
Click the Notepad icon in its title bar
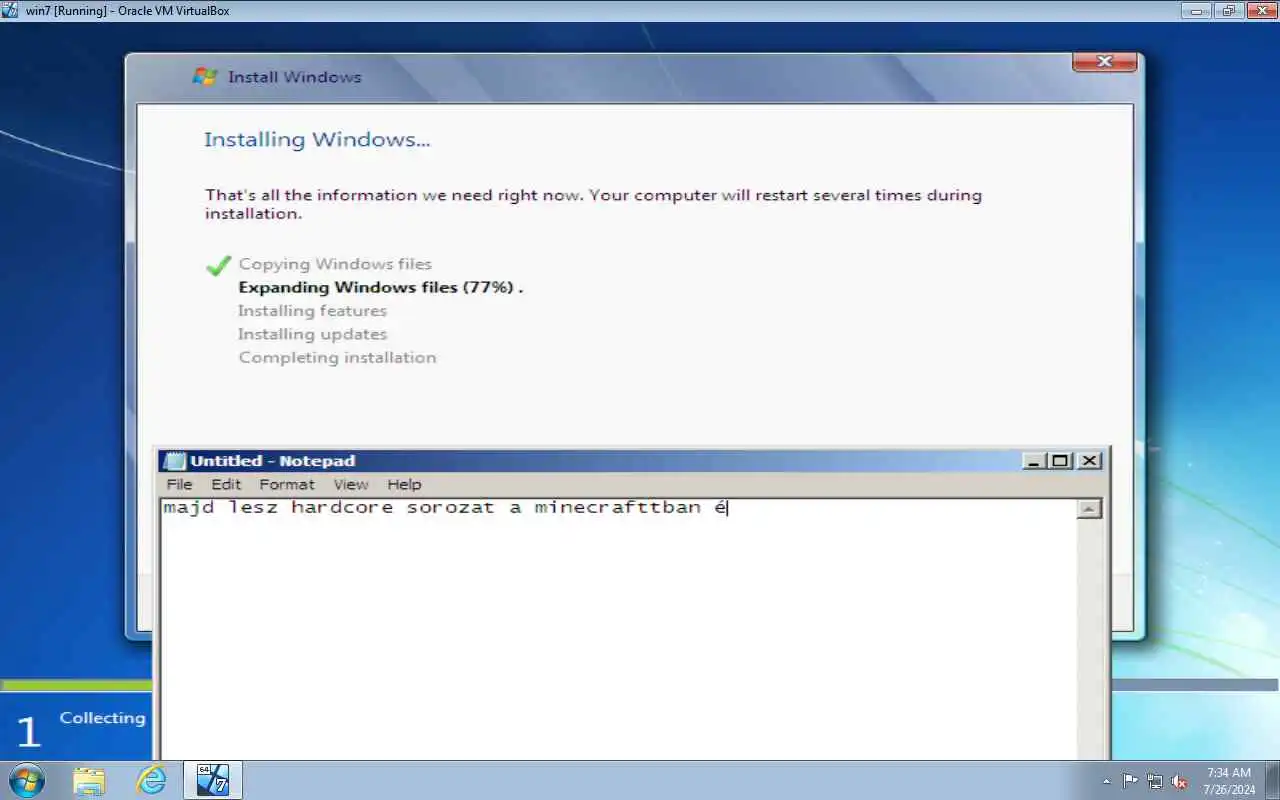(174, 461)
